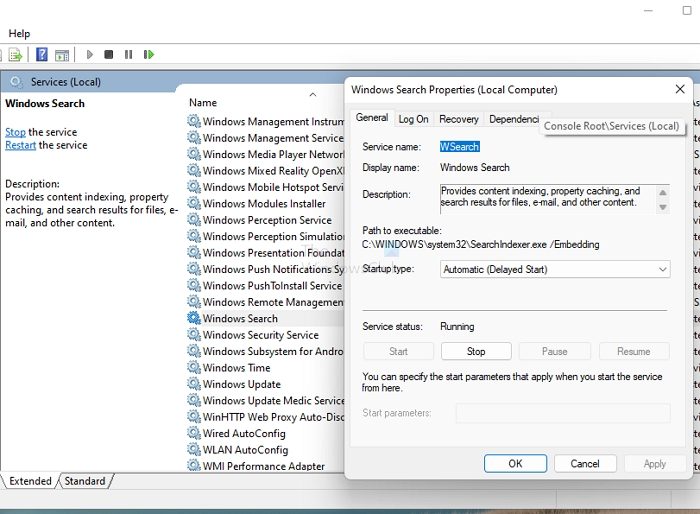Click the Stop the service link
Screen dimensions: 700x514
[x=15, y=132]
